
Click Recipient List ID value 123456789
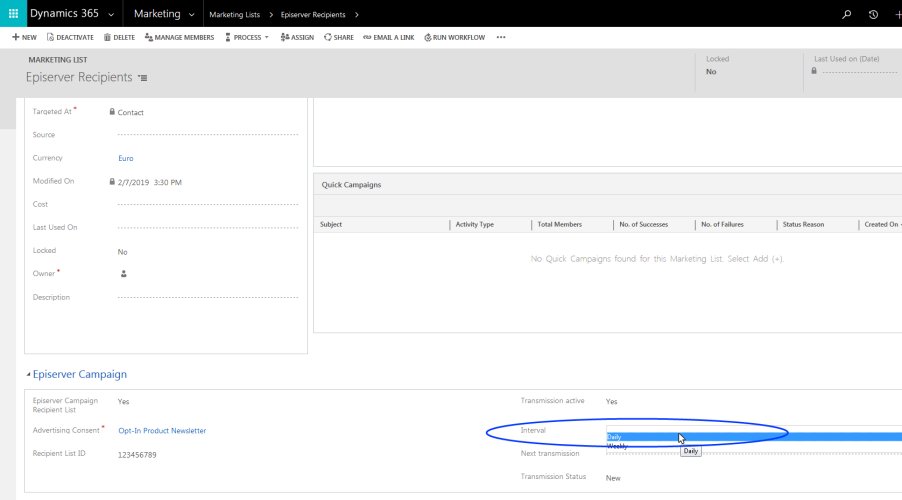[137, 455]
